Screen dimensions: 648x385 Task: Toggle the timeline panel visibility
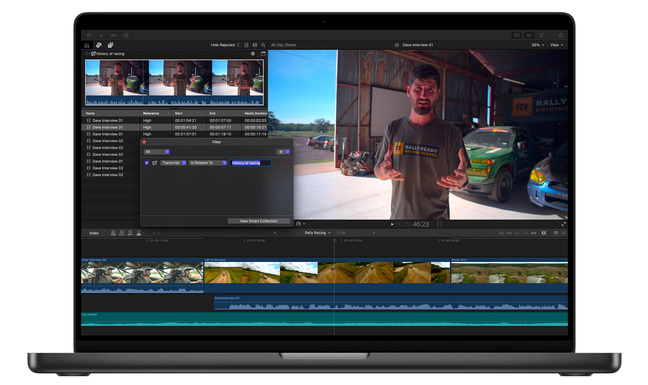(529, 36)
